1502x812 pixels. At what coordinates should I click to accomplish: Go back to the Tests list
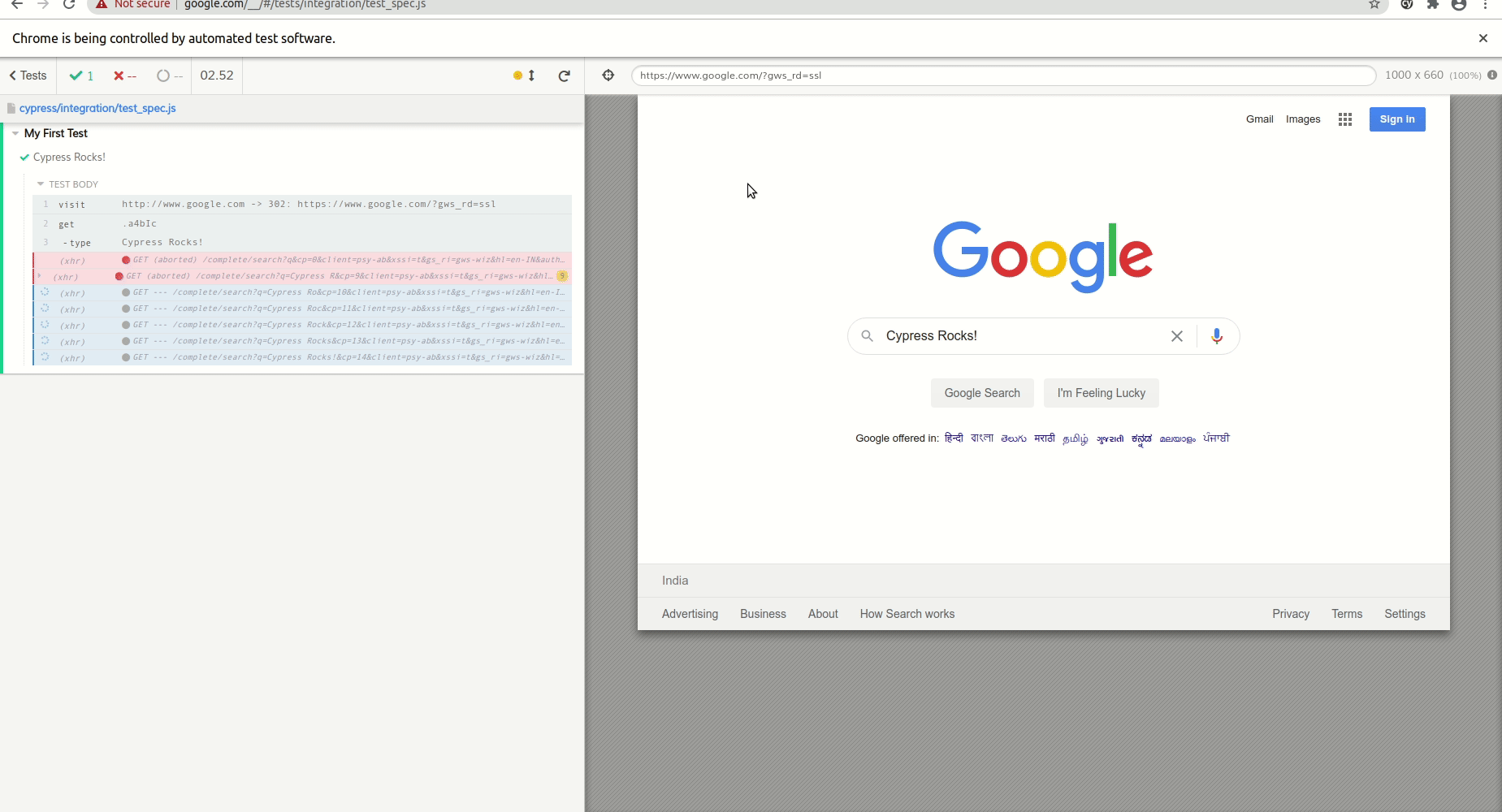pyautogui.click(x=28, y=76)
